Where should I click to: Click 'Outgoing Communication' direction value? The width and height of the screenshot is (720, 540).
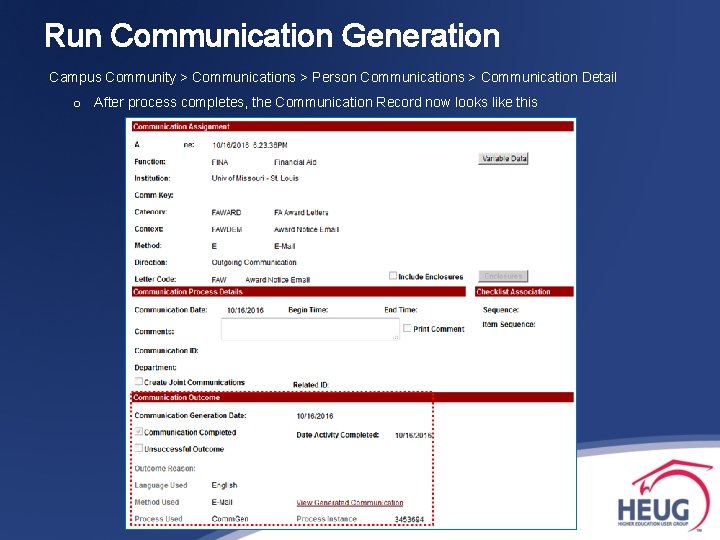click(254, 262)
